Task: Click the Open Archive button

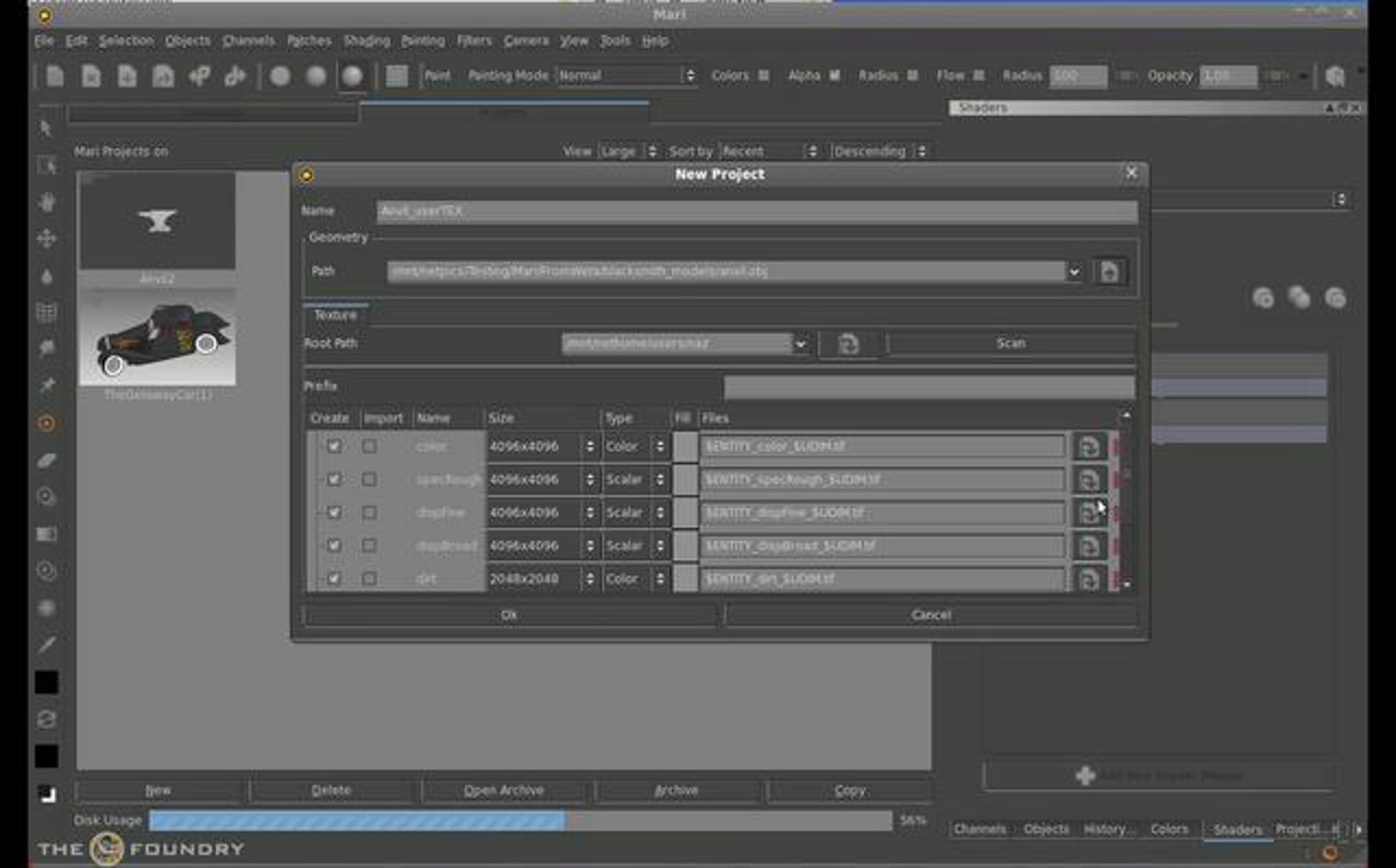Action: click(504, 791)
